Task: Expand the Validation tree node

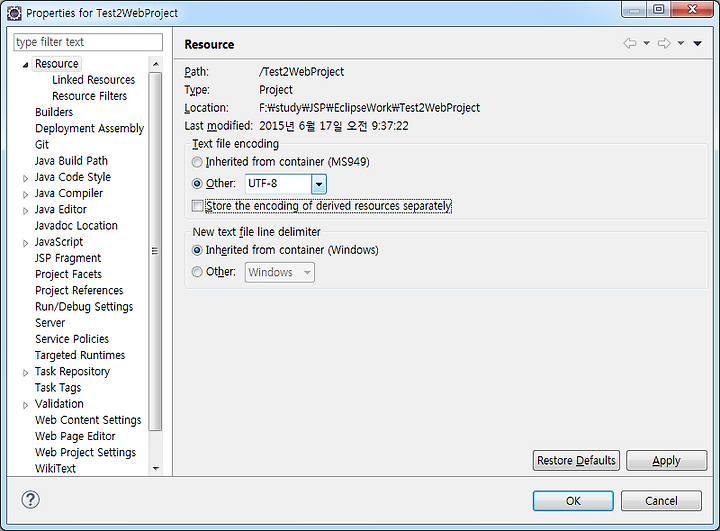Action: pyautogui.click(x=26, y=405)
